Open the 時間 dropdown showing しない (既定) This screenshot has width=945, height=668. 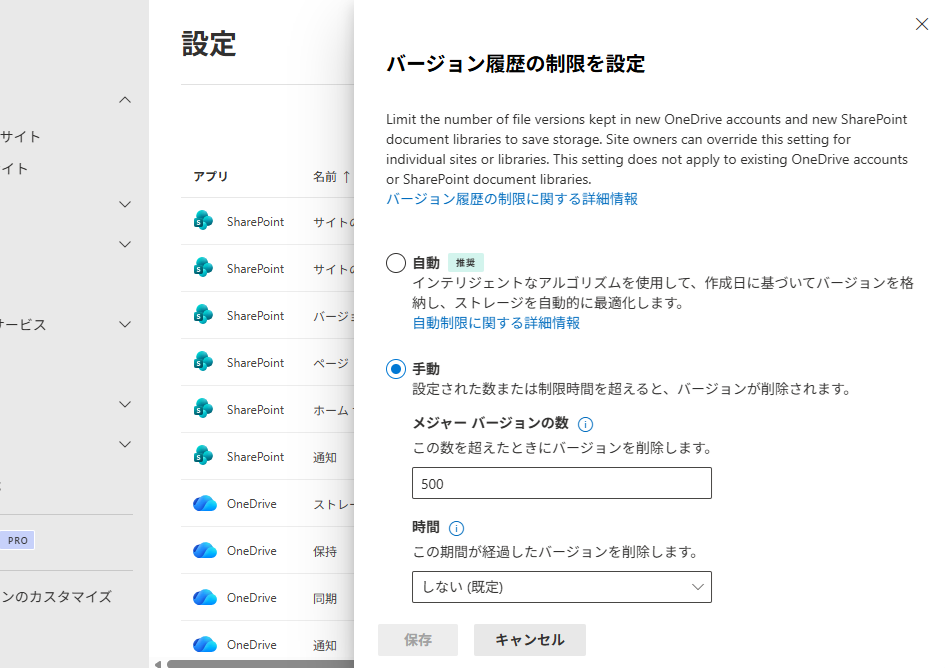coord(561,587)
